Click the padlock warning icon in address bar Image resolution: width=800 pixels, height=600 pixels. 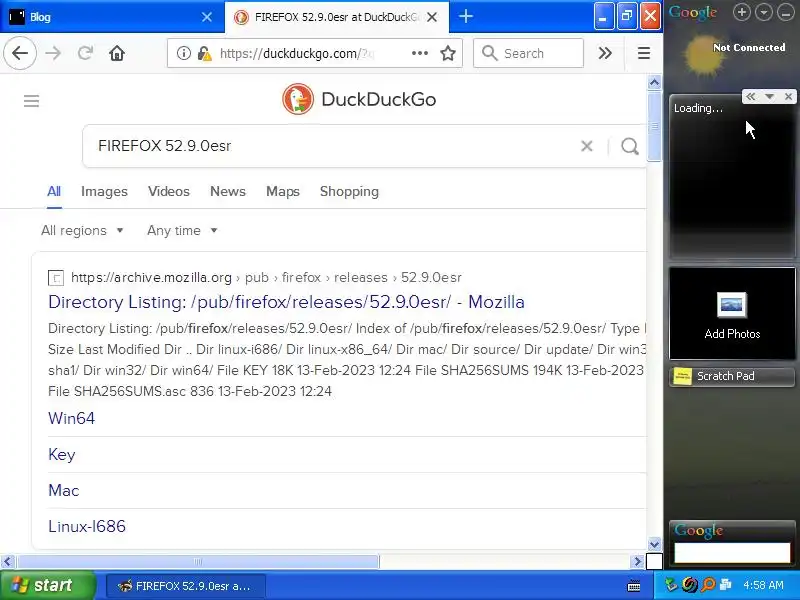pos(205,53)
